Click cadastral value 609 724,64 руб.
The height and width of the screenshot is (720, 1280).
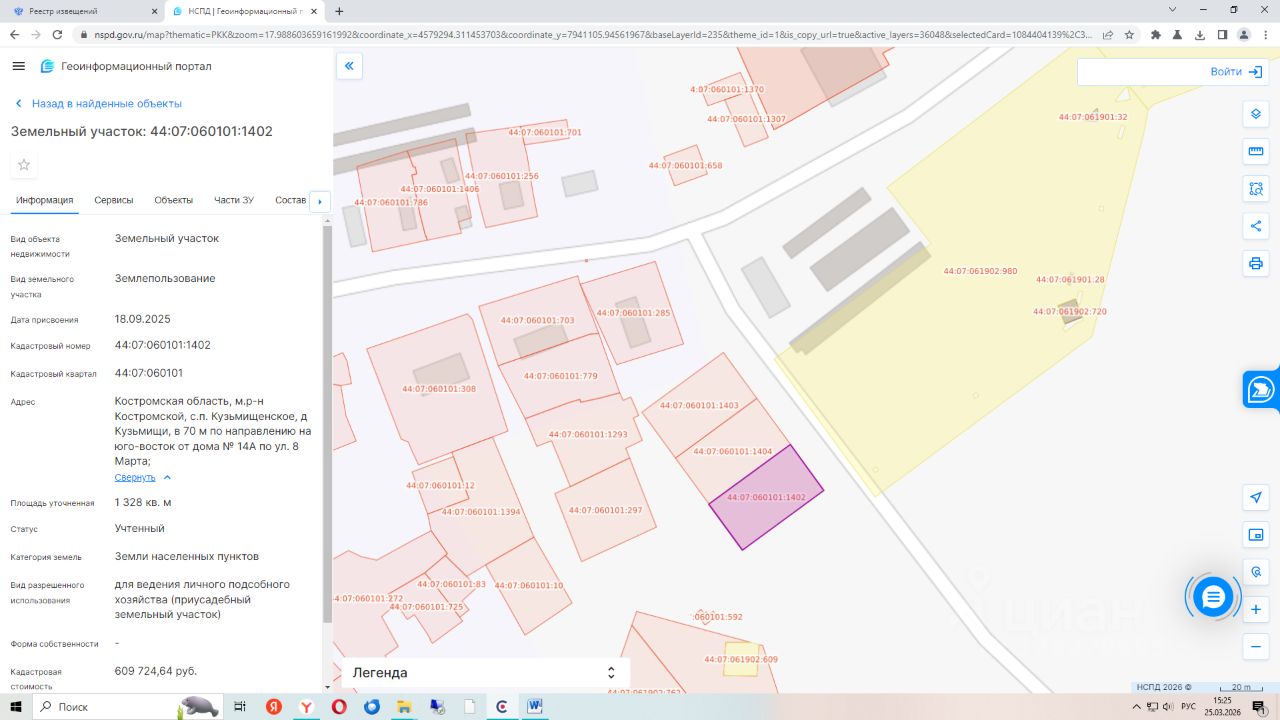(x=156, y=671)
